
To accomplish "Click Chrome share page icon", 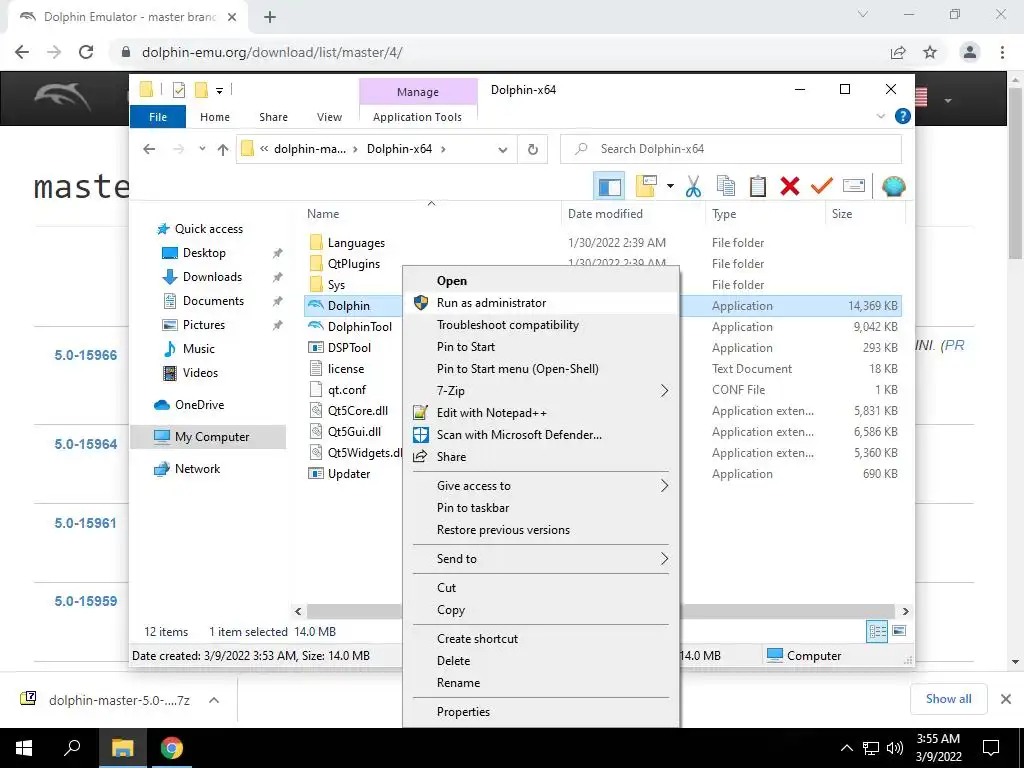I will (898, 52).
